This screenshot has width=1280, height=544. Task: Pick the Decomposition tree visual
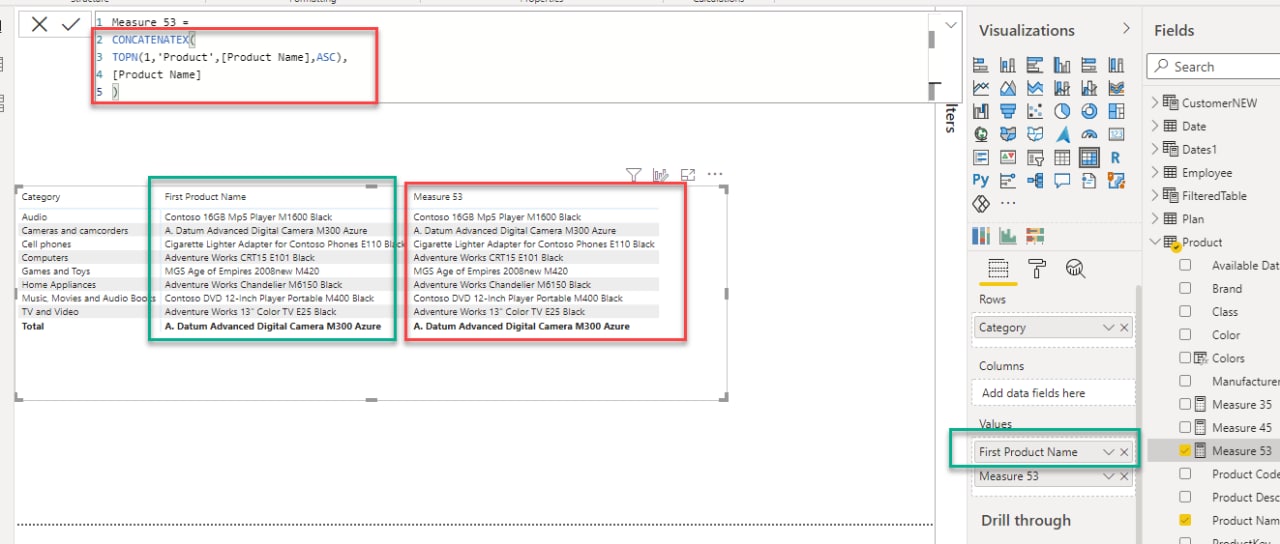pyautogui.click(x=1035, y=180)
